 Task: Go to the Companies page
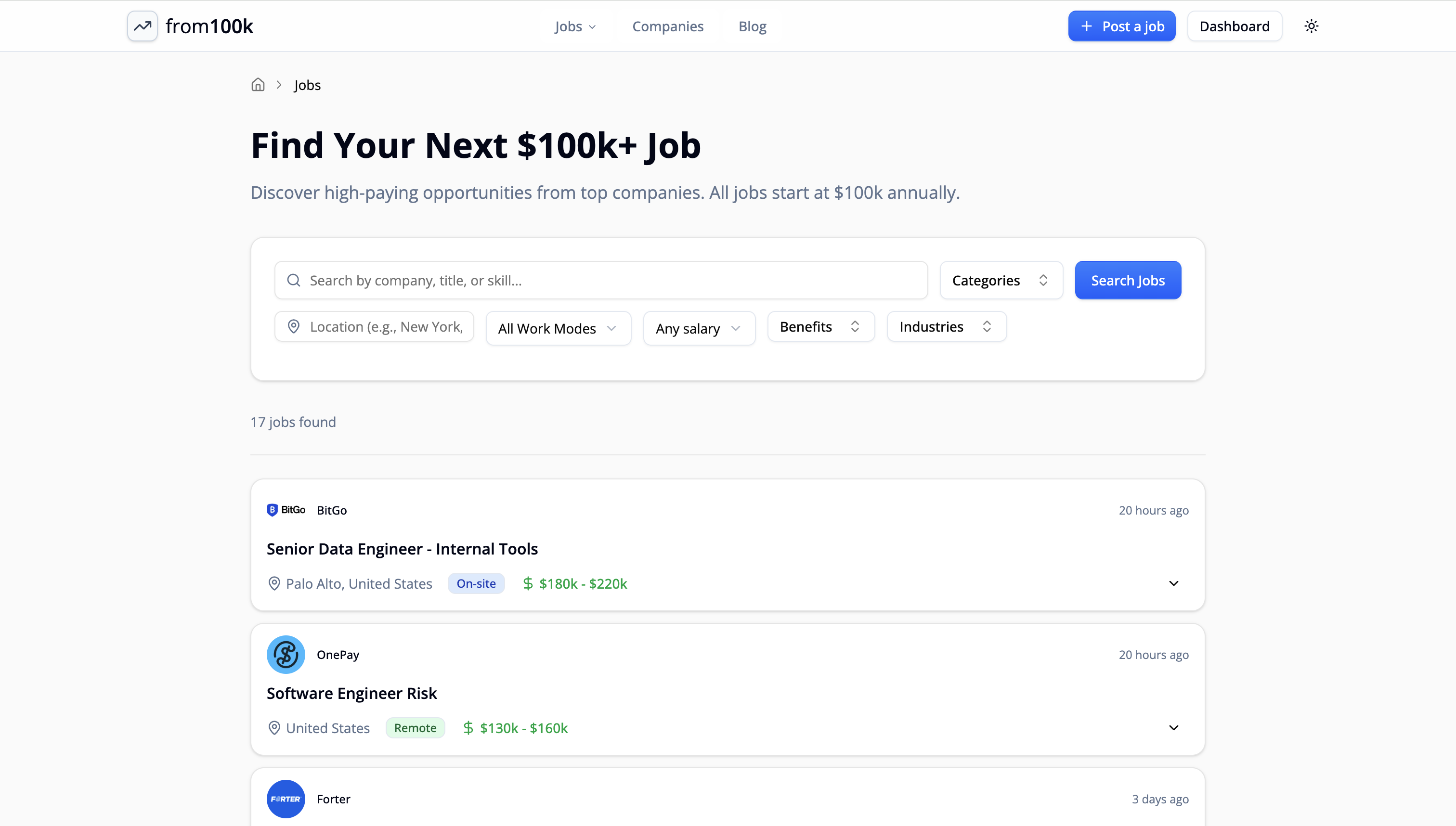667,26
